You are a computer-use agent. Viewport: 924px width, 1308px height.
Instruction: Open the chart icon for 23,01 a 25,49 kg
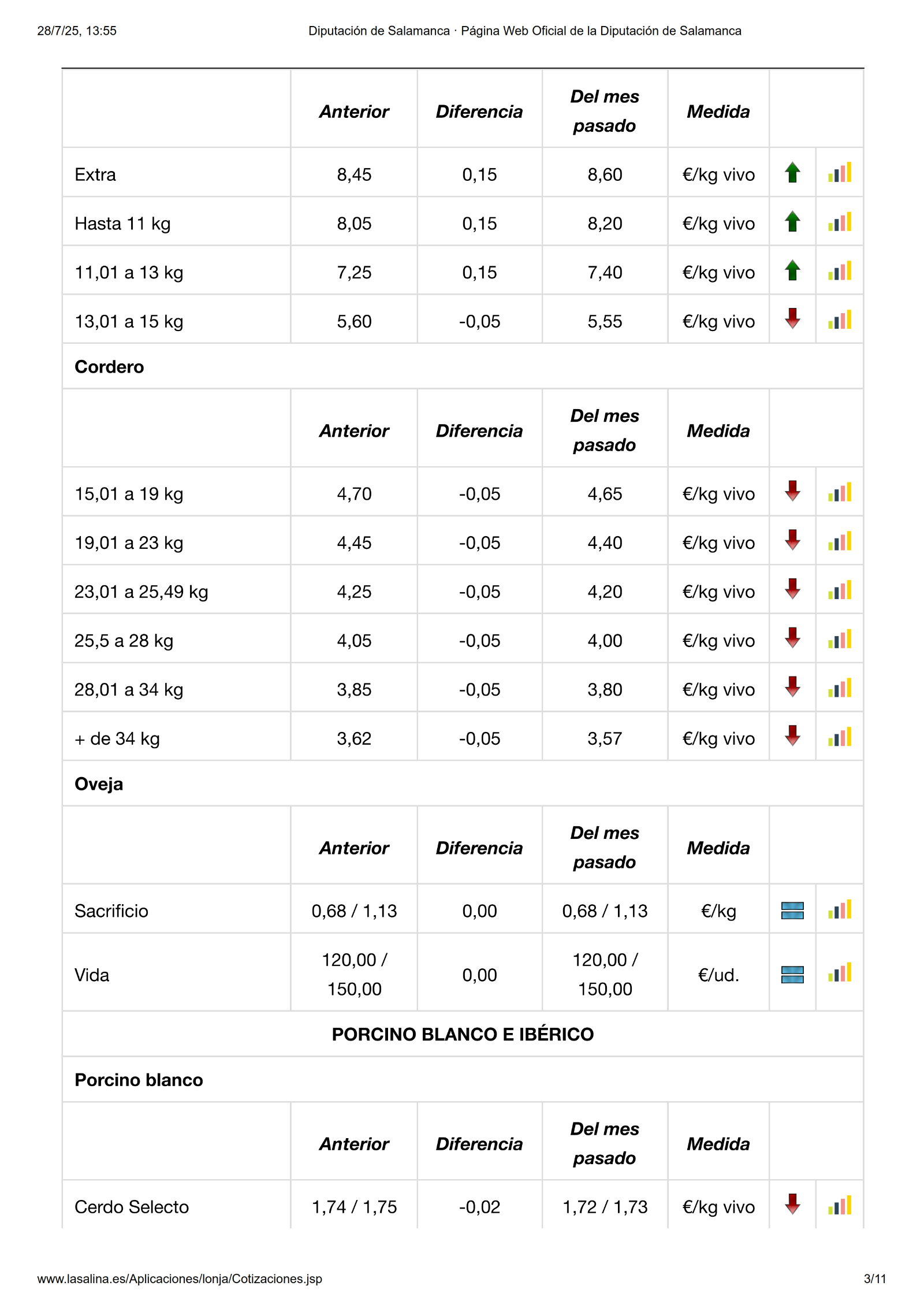(x=839, y=590)
